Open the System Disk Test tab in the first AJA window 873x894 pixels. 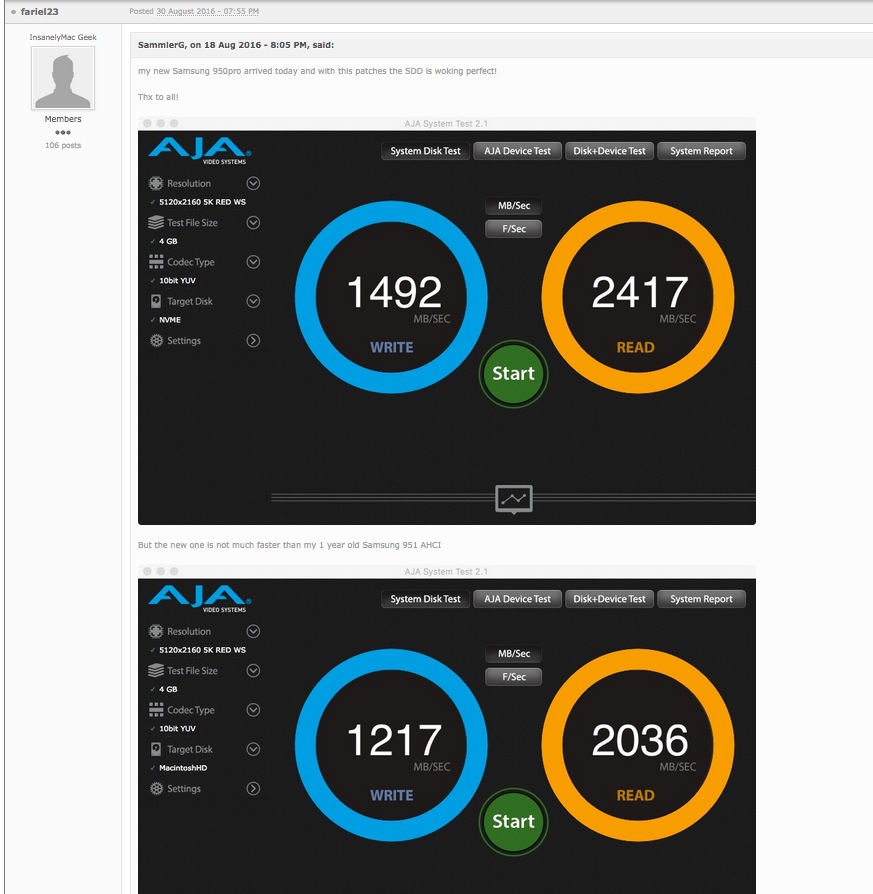(x=425, y=151)
